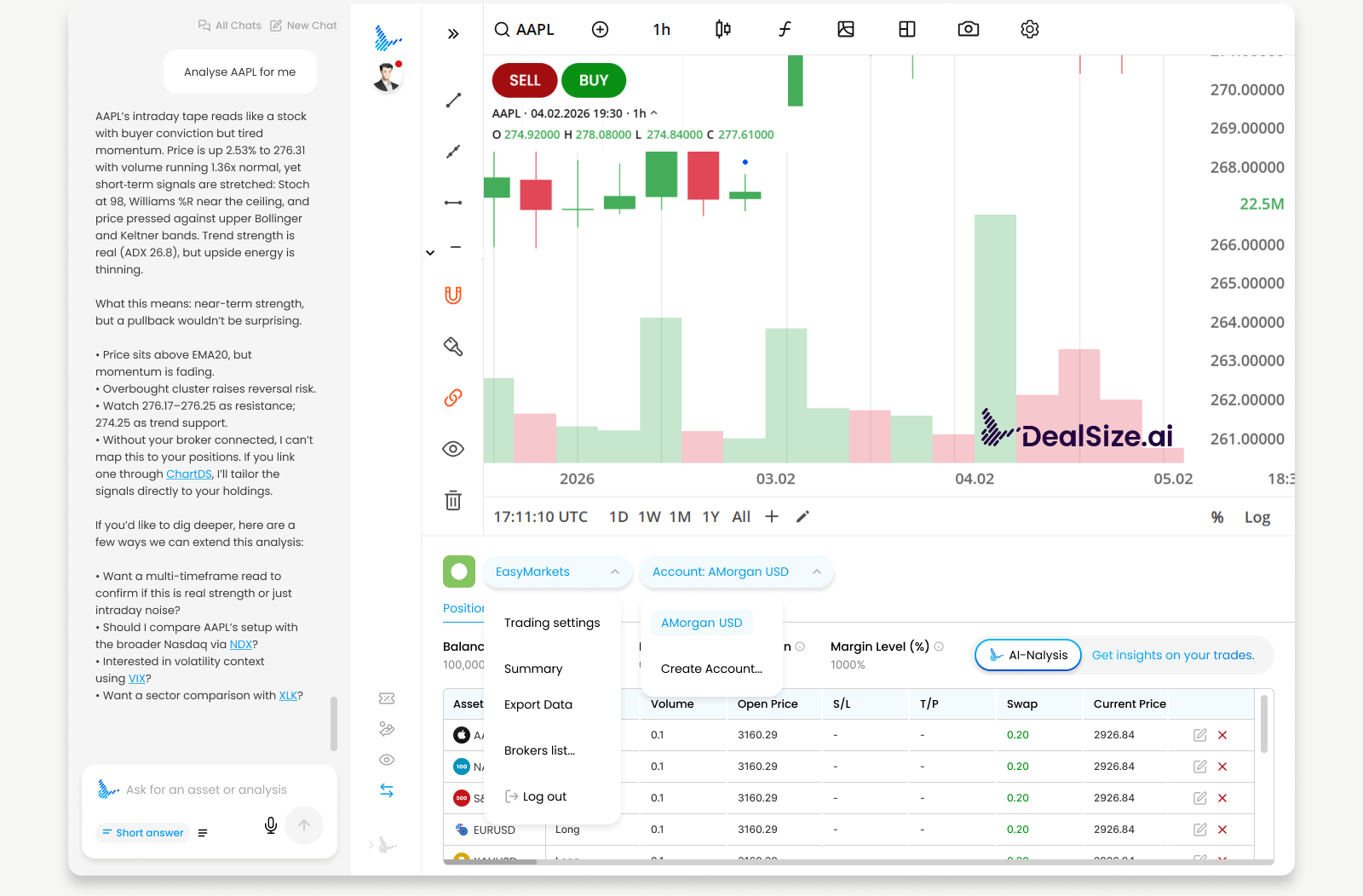Click the microphone voice input icon
The image size is (1363, 896).
tap(271, 825)
